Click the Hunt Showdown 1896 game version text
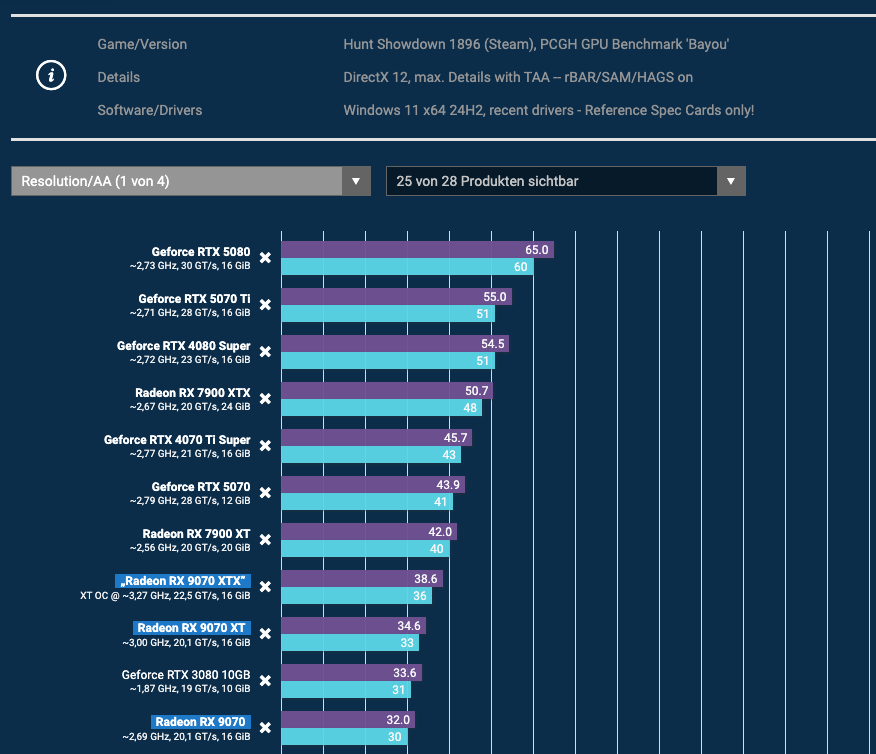The height and width of the screenshot is (754, 876). [x=536, y=44]
